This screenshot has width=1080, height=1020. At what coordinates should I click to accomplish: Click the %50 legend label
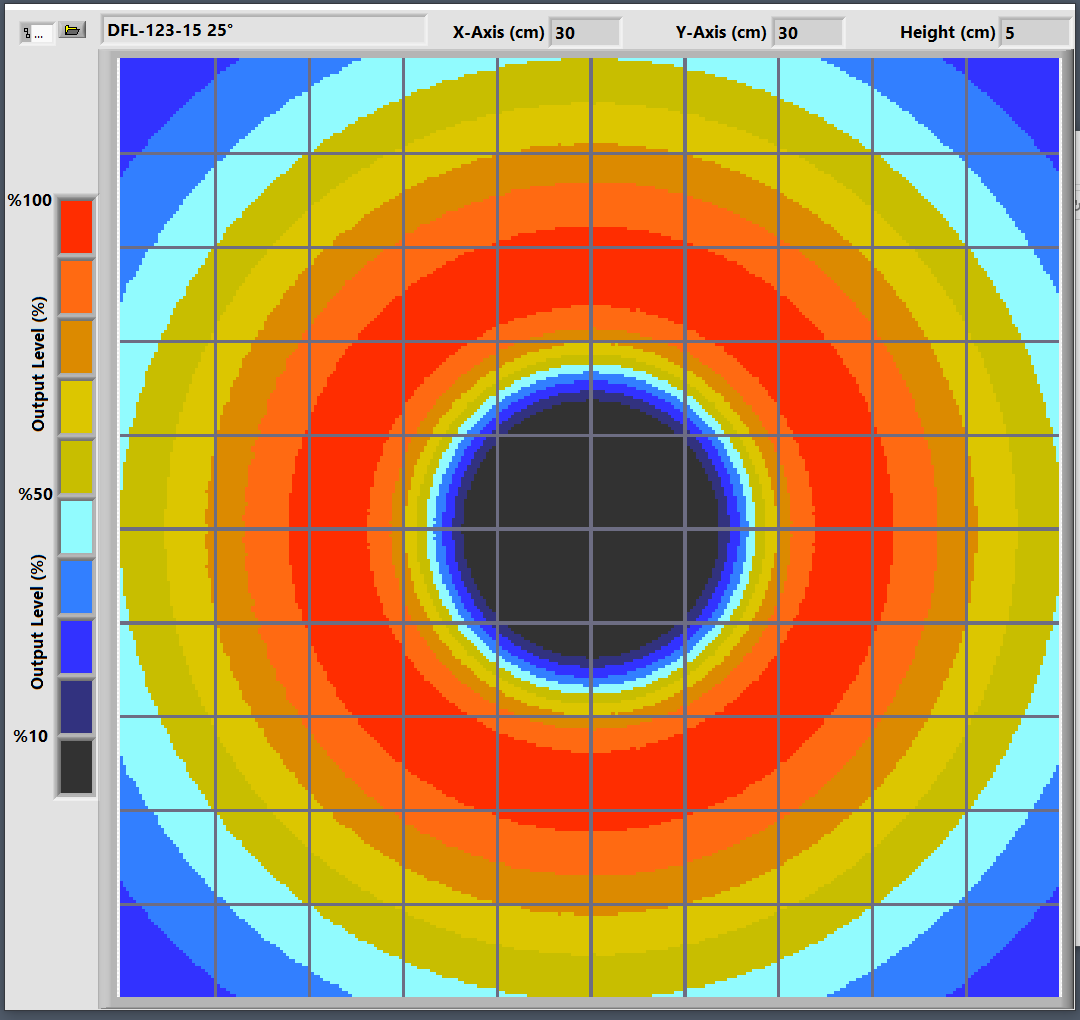pos(33,494)
